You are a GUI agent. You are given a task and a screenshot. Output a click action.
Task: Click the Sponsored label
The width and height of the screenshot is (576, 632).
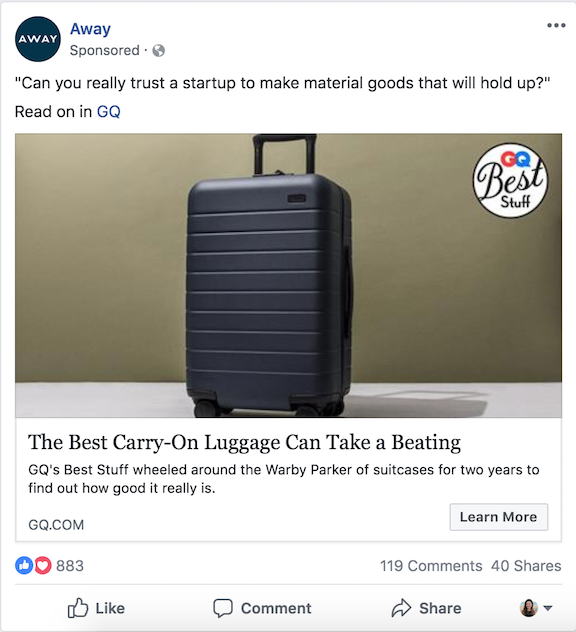pos(105,51)
